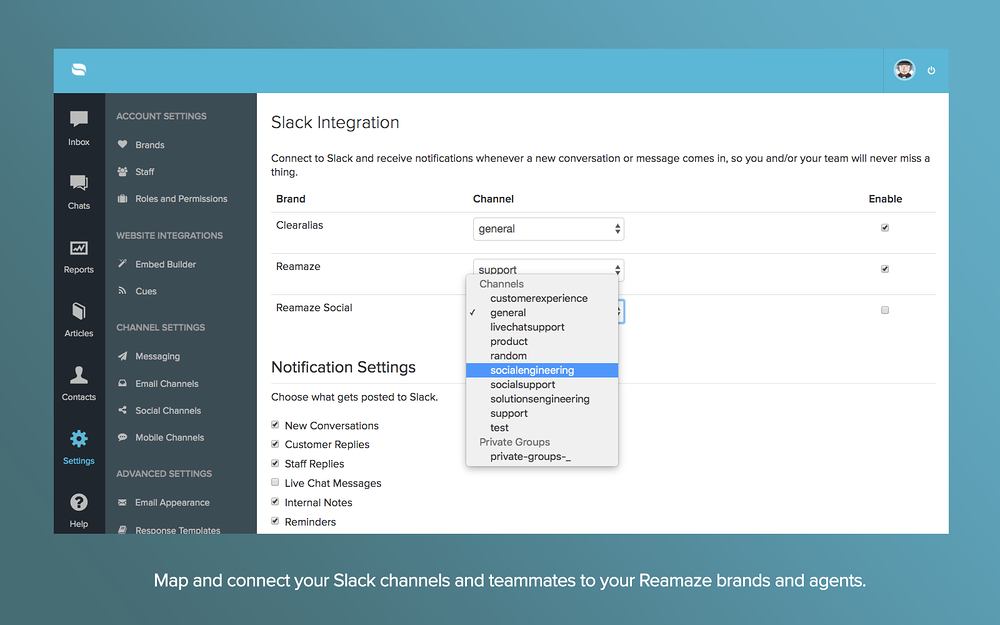Open Staff settings page
The height and width of the screenshot is (625, 1000).
coord(145,172)
